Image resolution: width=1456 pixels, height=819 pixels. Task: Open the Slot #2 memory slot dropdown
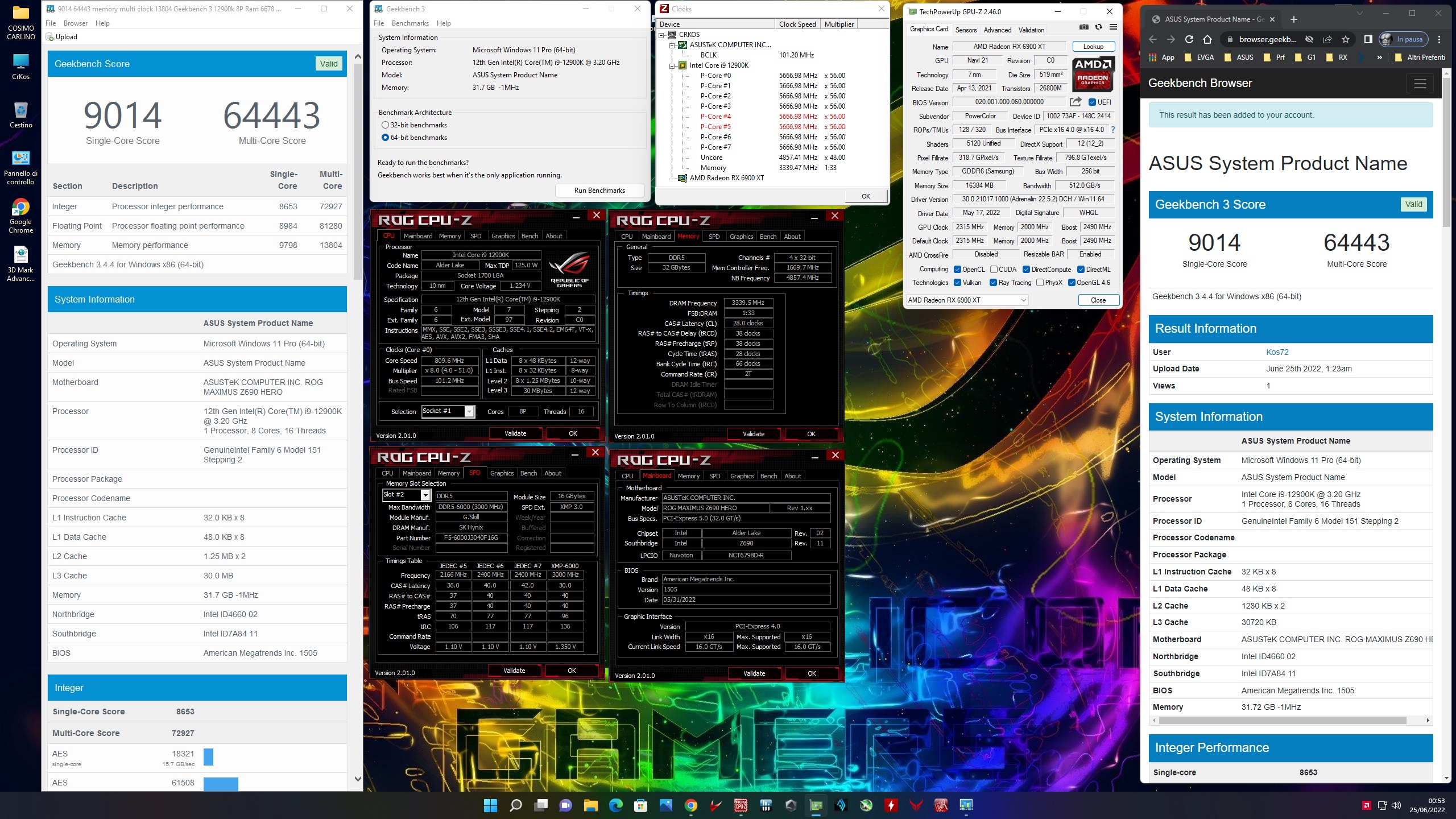[x=406, y=495]
